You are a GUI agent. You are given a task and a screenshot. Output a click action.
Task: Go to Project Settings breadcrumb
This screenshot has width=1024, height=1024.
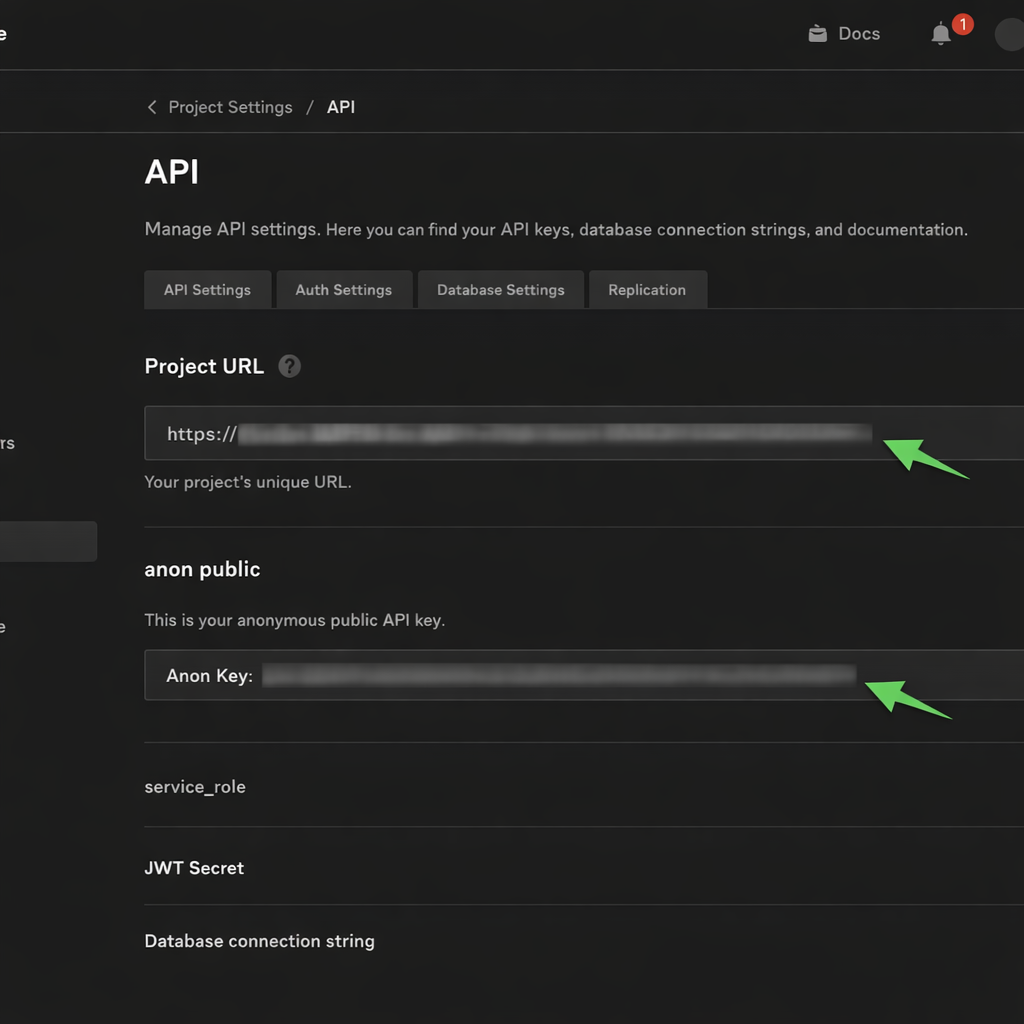[x=230, y=107]
